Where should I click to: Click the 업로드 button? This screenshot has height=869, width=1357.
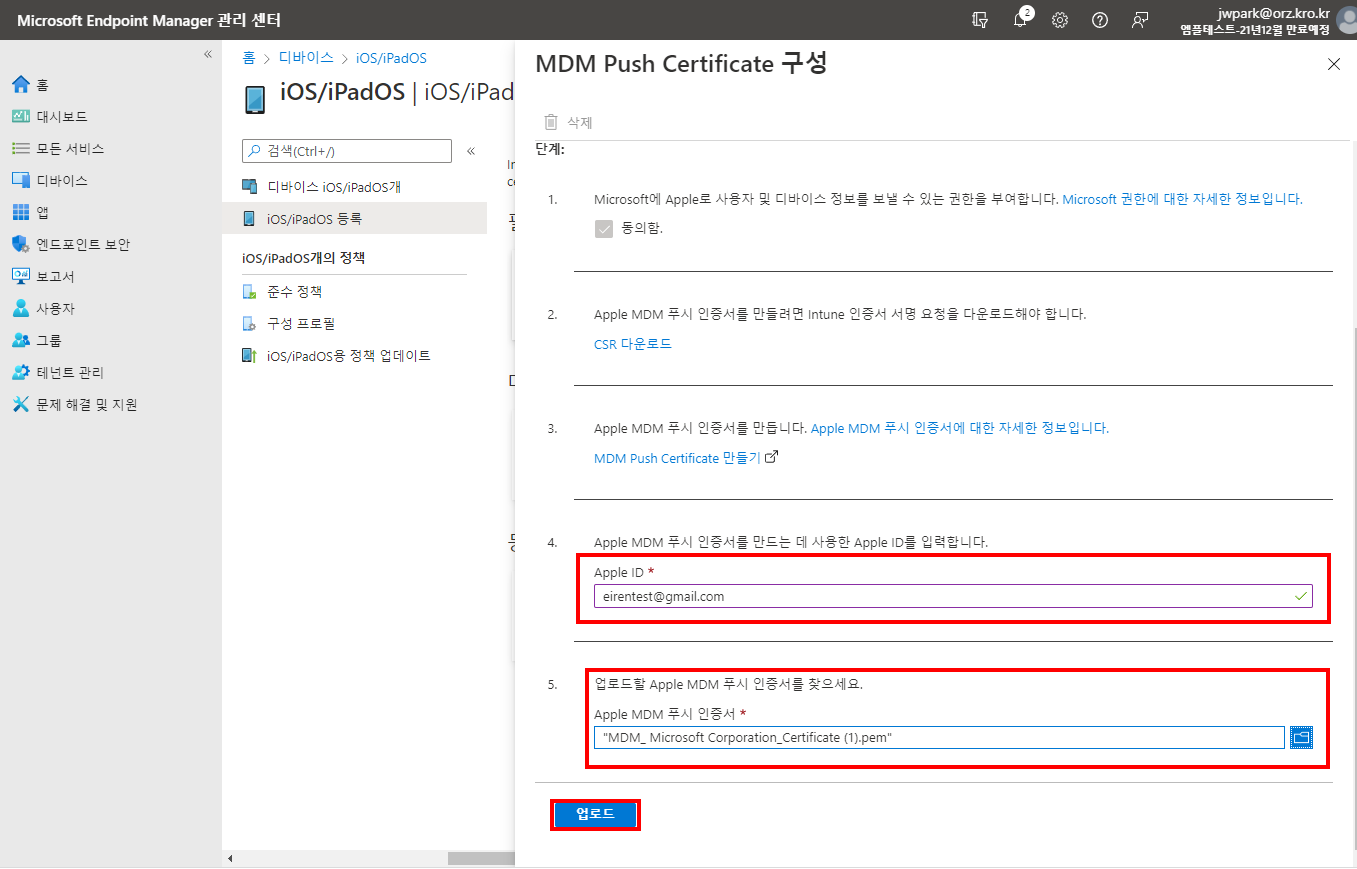click(595, 815)
